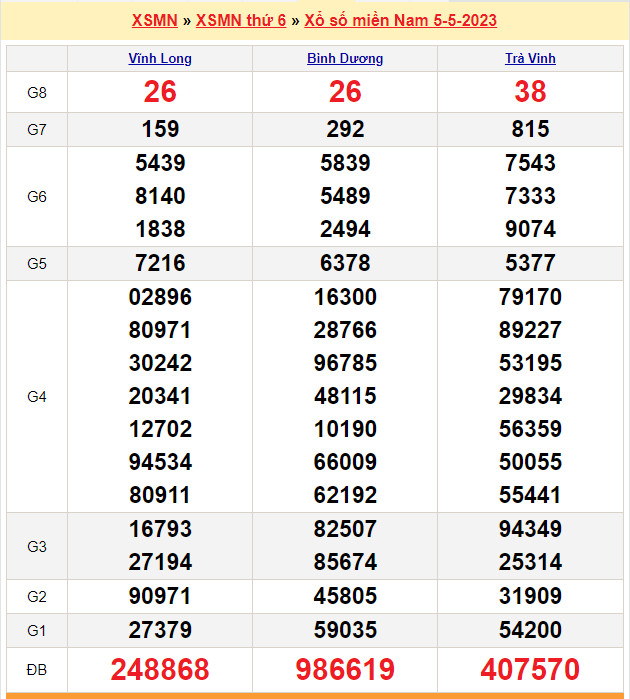
Task: Open the XSMN thứ 6 link
Action: coord(240,20)
